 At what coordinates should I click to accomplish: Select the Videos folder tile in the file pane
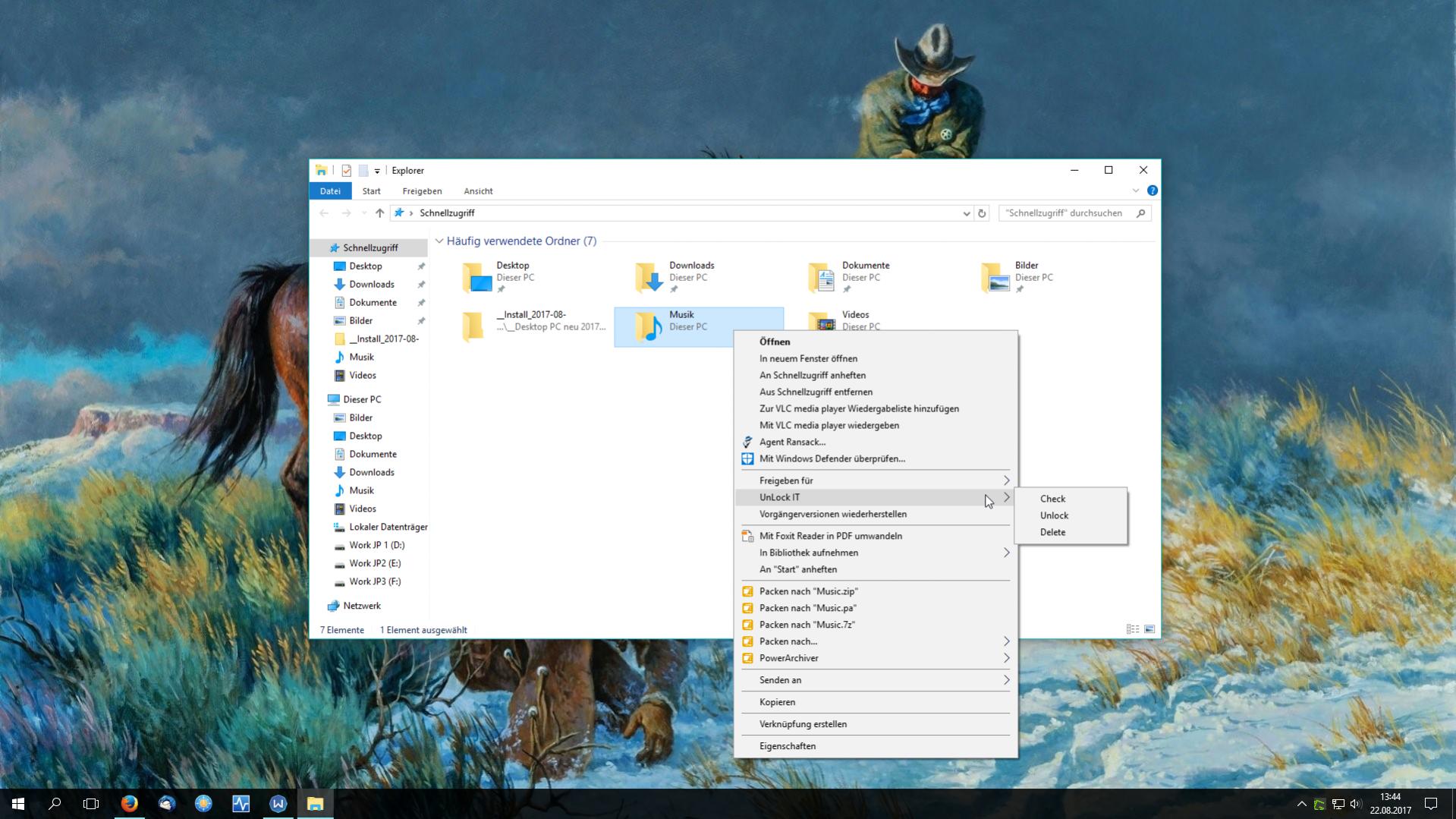coord(855,320)
